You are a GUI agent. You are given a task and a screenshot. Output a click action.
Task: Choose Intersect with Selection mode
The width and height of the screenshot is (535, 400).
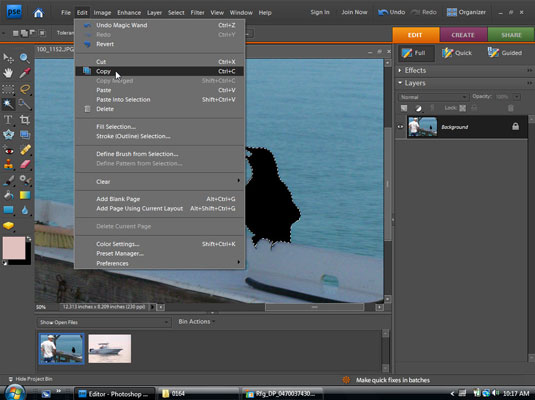tap(42, 33)
